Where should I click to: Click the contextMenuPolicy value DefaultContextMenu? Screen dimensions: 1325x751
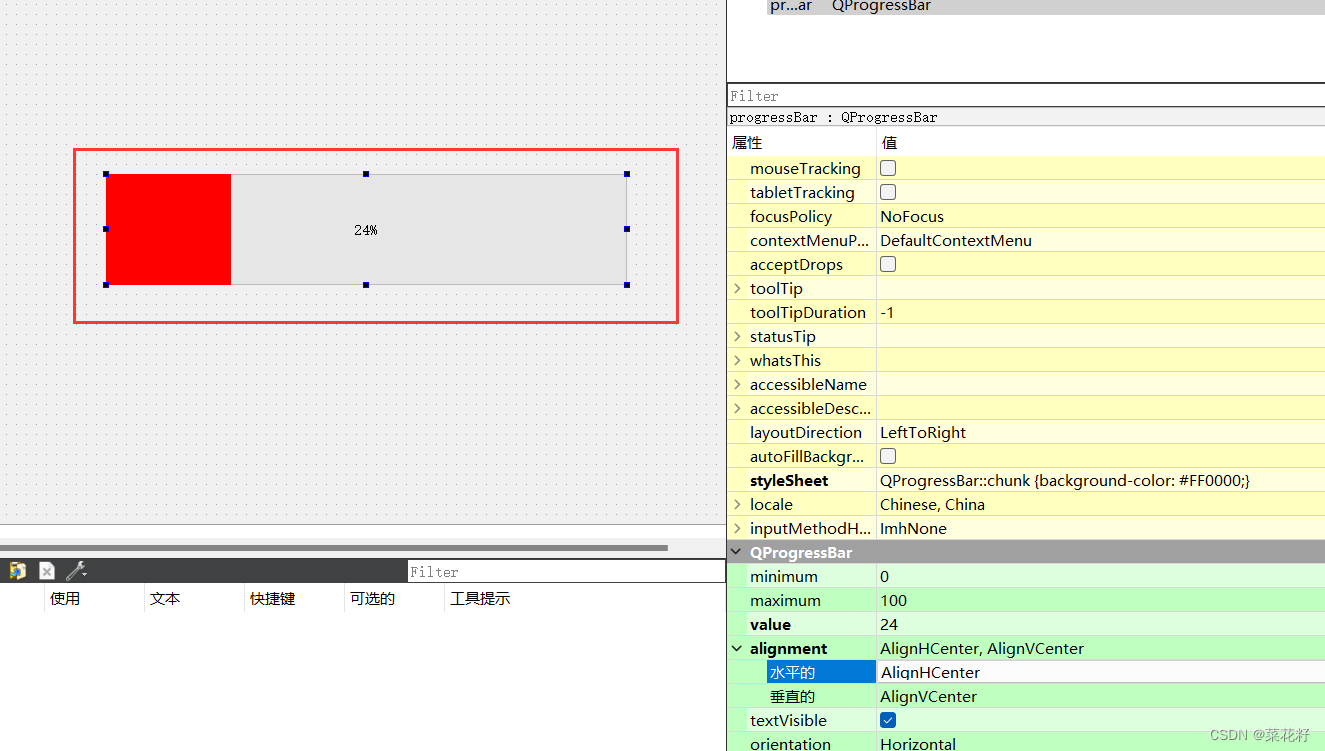[956, 240]
